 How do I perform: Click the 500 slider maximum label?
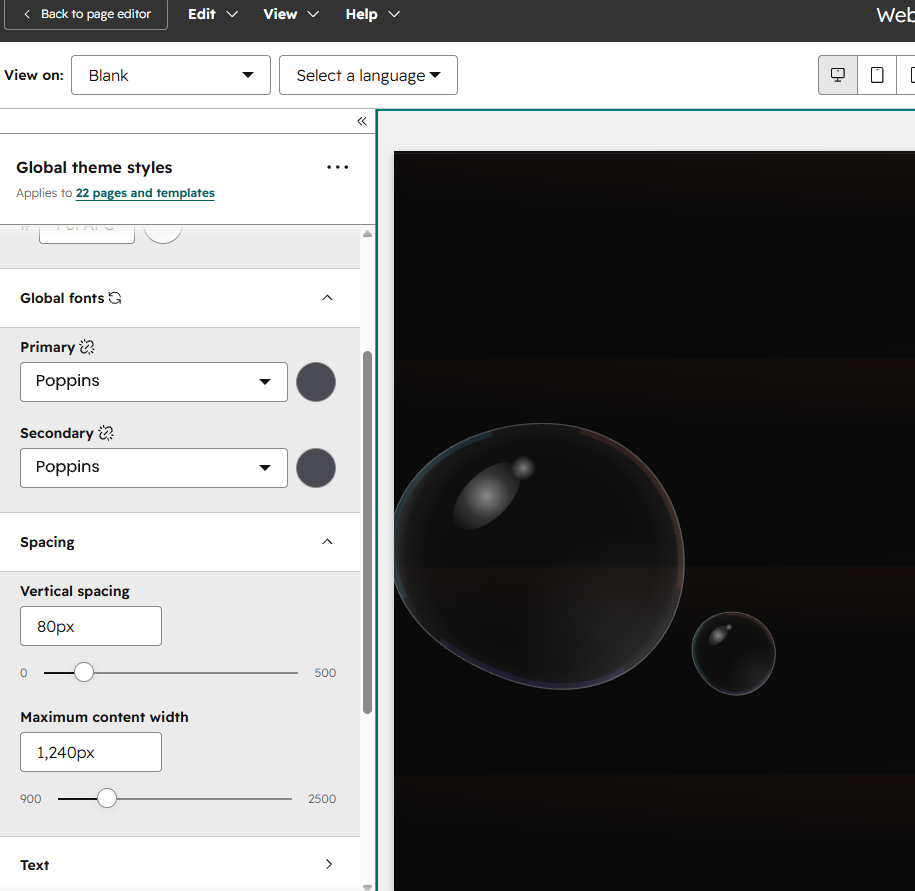pos(325,673)
